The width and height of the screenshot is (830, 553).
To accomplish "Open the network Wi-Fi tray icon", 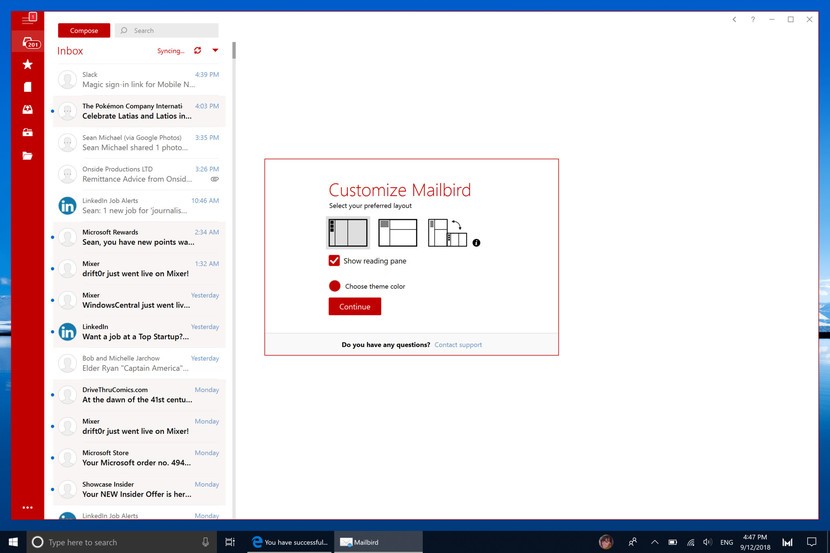I will [x=690, y=542].
